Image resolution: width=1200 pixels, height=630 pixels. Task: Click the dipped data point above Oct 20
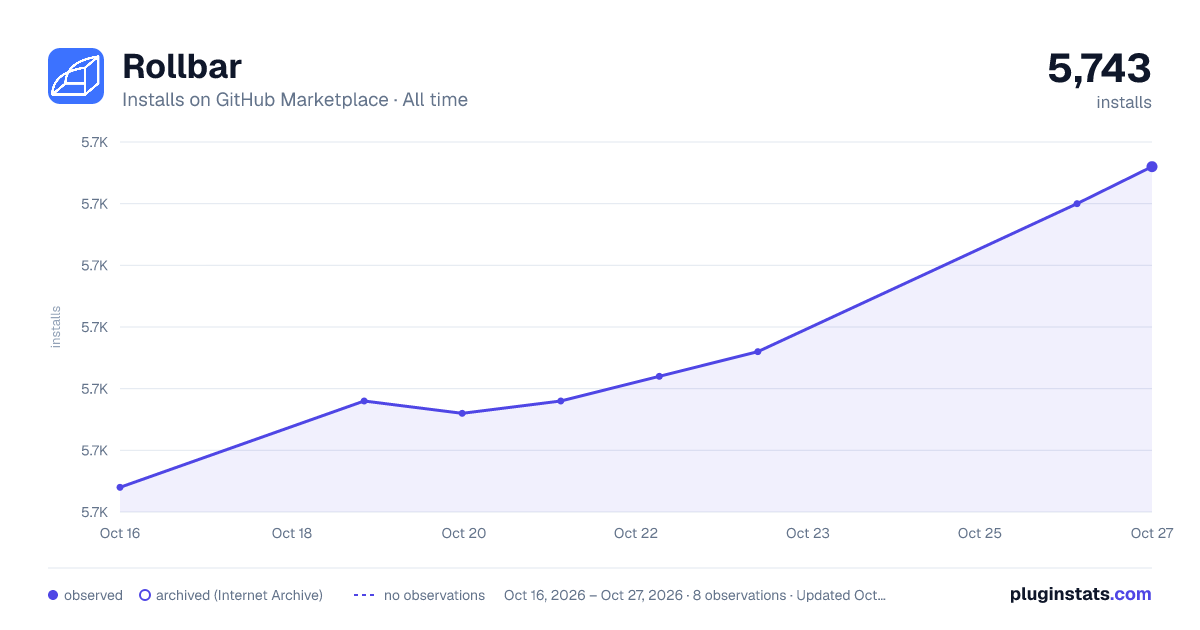click(x=462, y=413)
